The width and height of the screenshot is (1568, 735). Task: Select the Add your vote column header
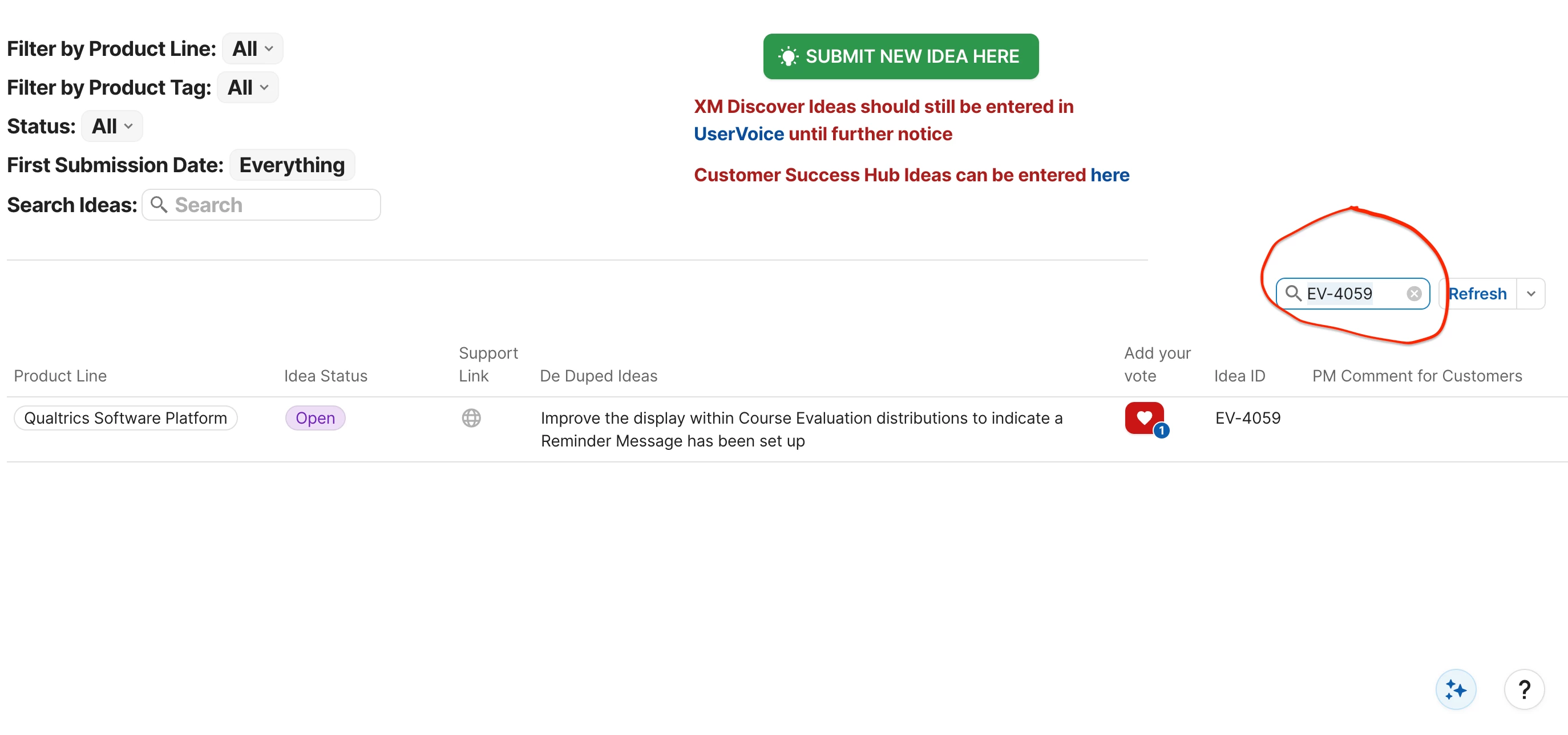click(1157, 364)
